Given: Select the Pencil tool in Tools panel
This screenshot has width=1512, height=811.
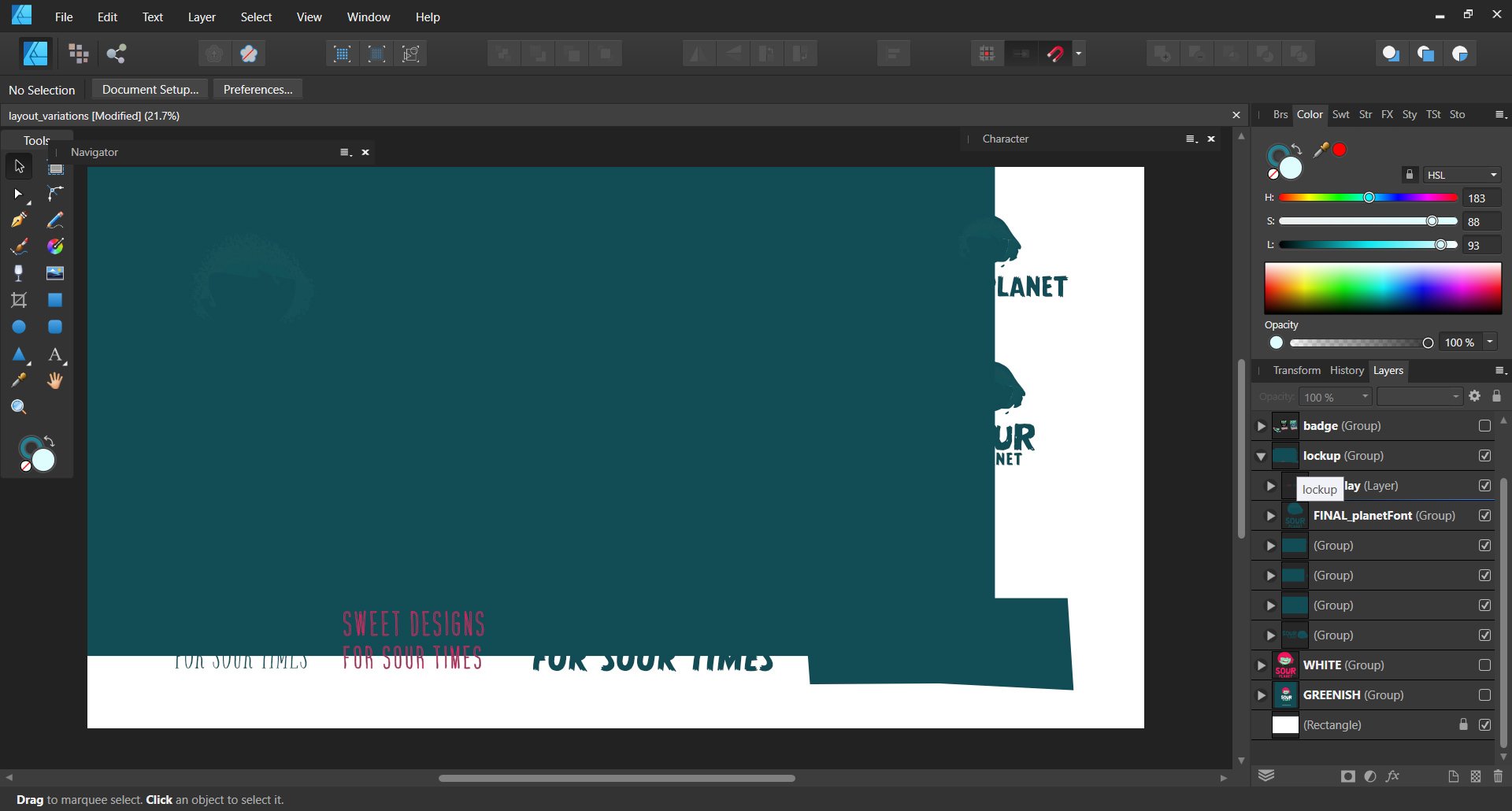Looking at the screenshot, I should point(55,220).
